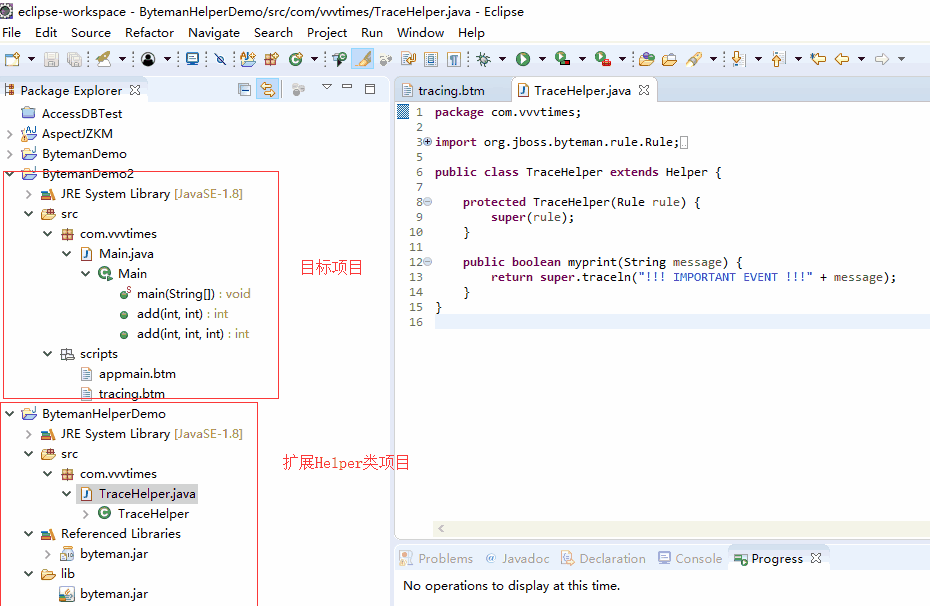
Task: Select the main(String[]) method entry
Action: (193, 294)
